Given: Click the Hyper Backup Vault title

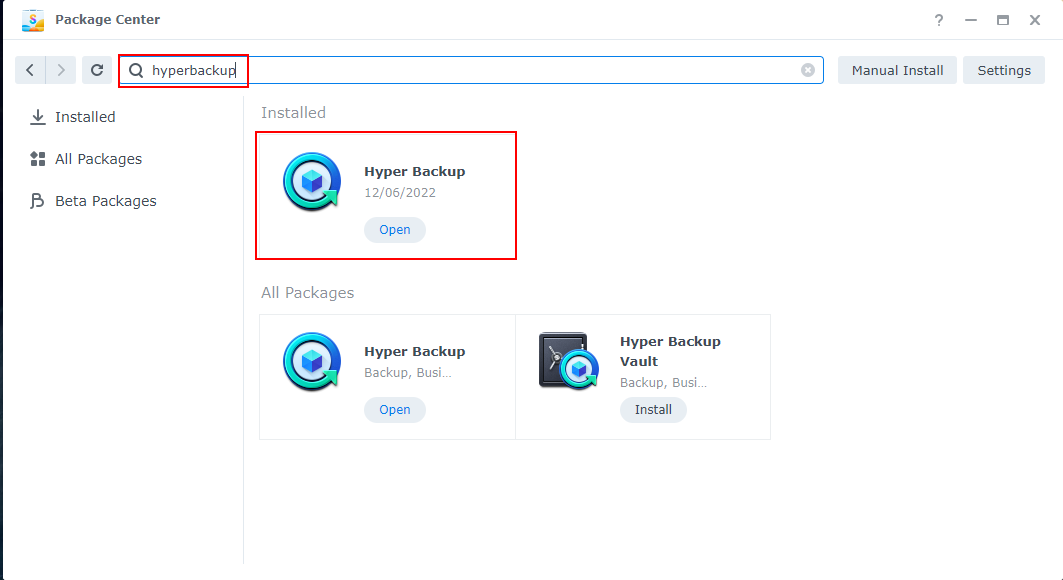Looking at the screenshot, I should point(670,351).
